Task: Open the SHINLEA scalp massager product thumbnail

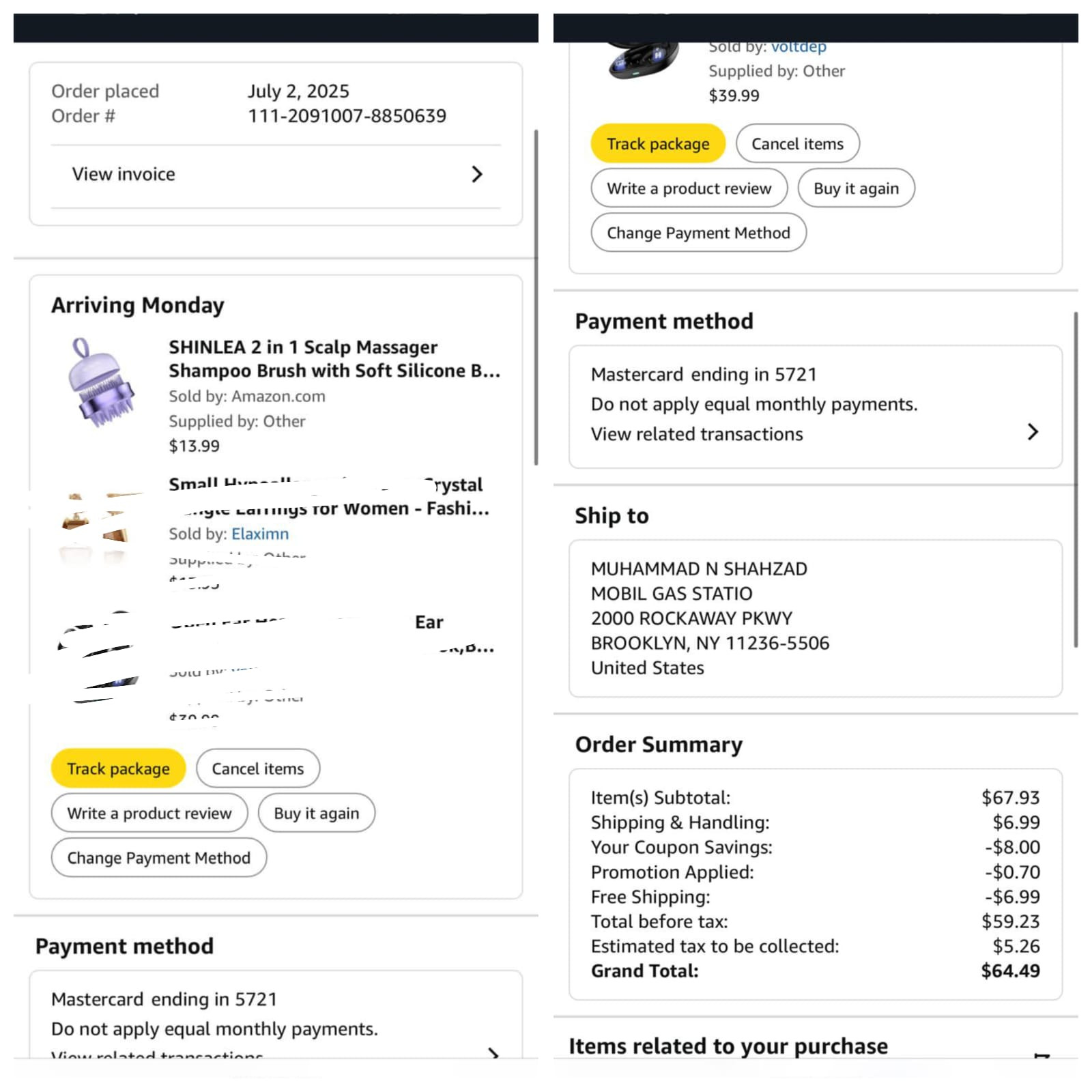Action: (102, 383)
